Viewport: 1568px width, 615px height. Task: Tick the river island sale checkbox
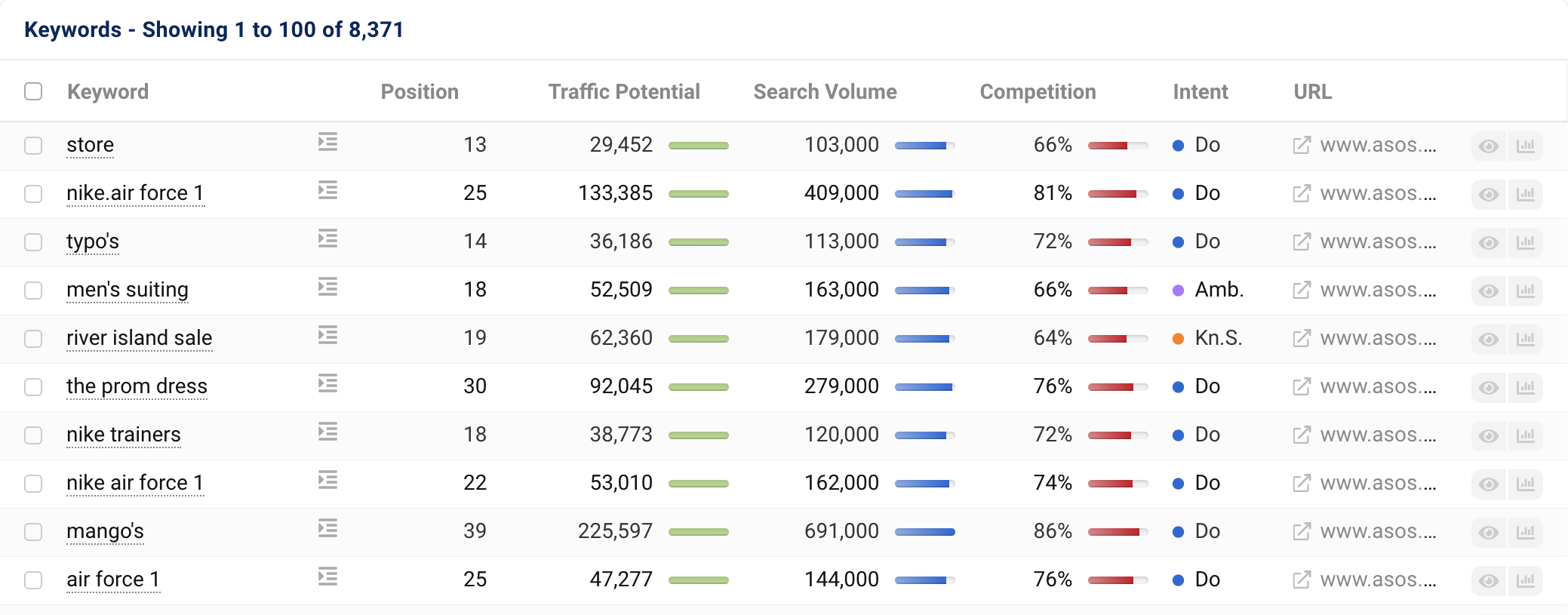[33, 338]
